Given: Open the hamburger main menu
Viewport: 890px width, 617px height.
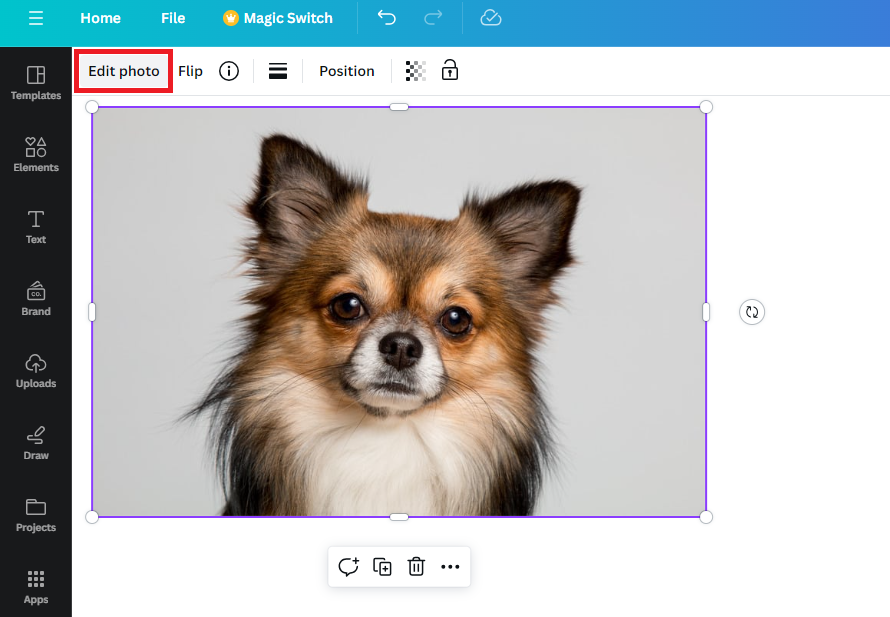Looking at the screenshot, I should 36,18.
